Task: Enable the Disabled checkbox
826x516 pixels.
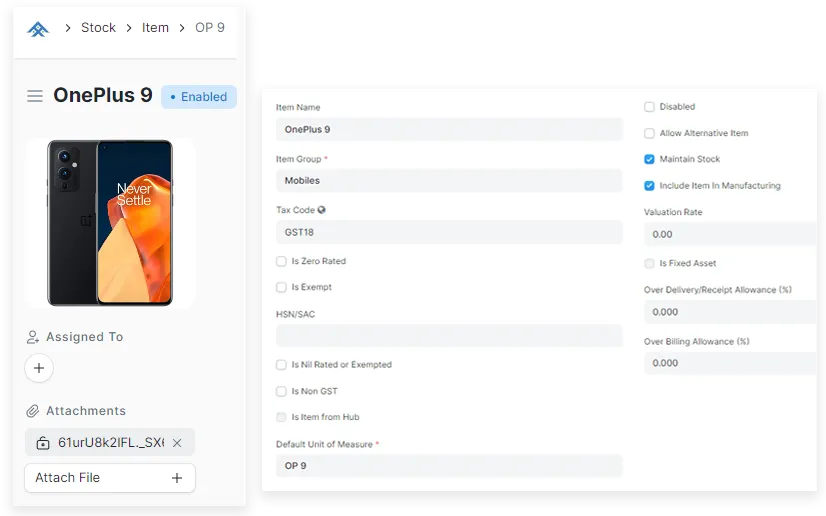Action: point(650,107)
